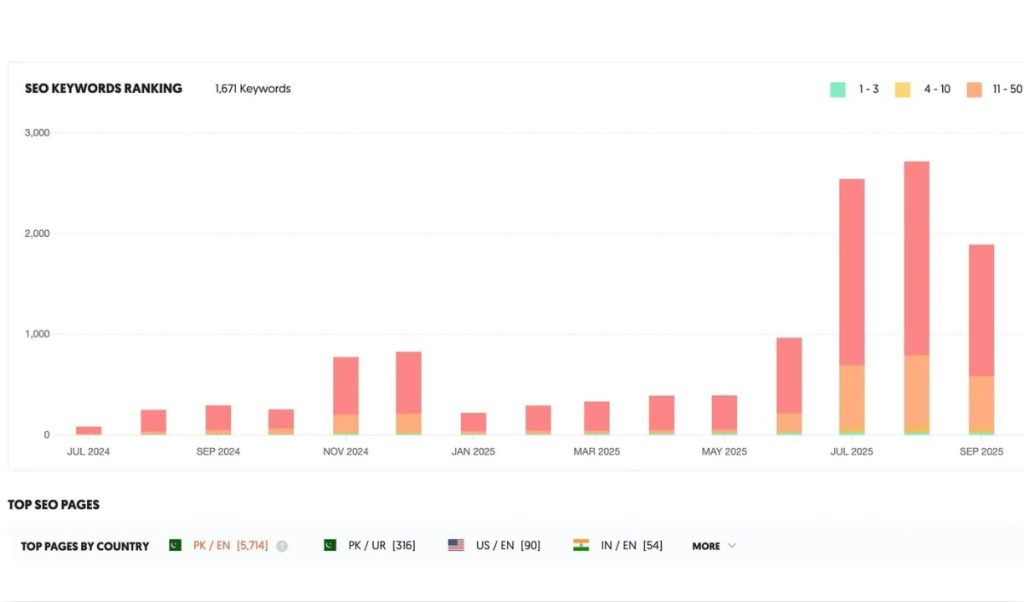Viewport: 1024px width, 602px height.
Task: Click the 1,671 Keywords count
Action: tap(253, 89)
